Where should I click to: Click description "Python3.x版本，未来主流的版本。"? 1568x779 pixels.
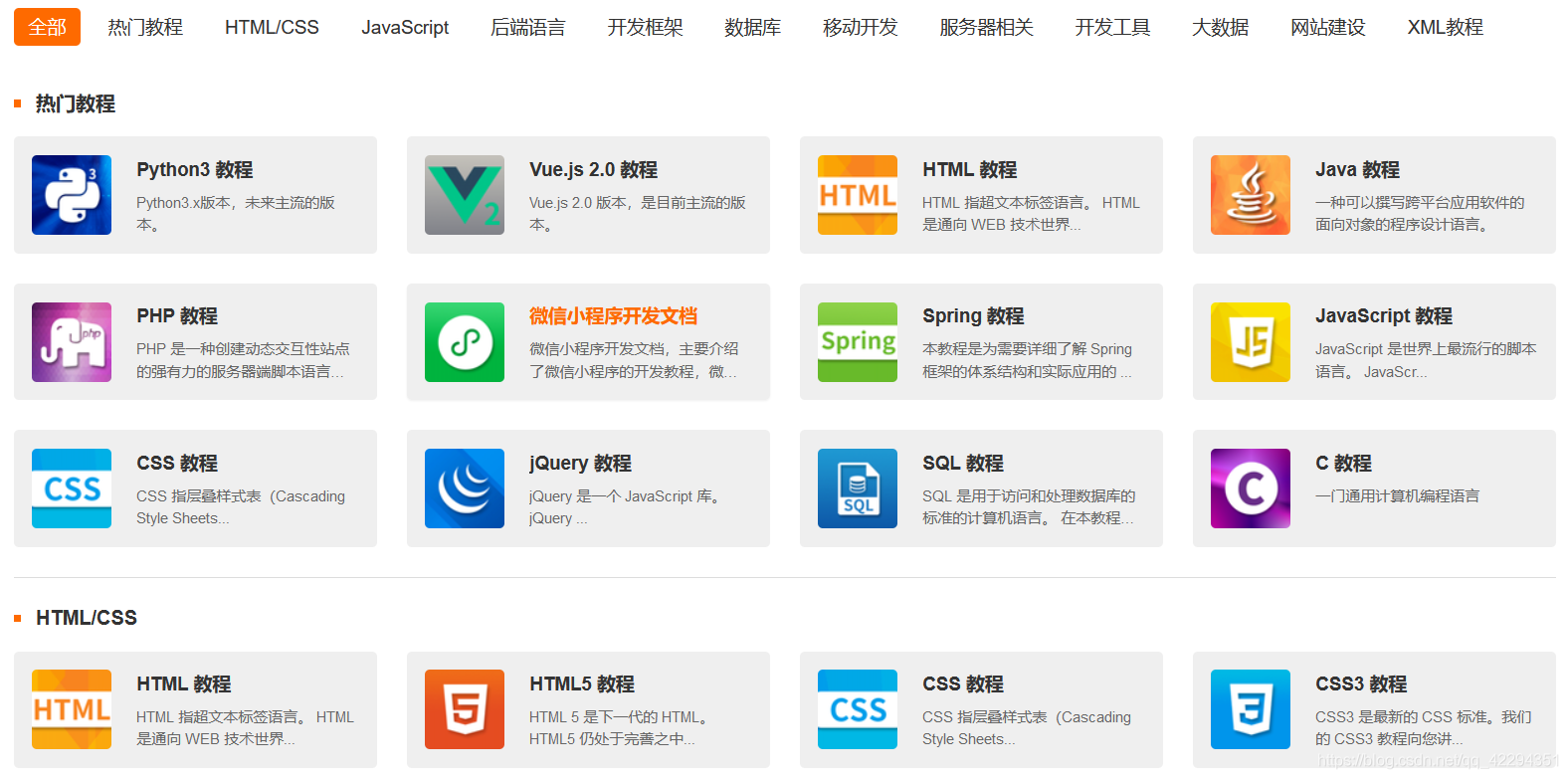(236, 214)
